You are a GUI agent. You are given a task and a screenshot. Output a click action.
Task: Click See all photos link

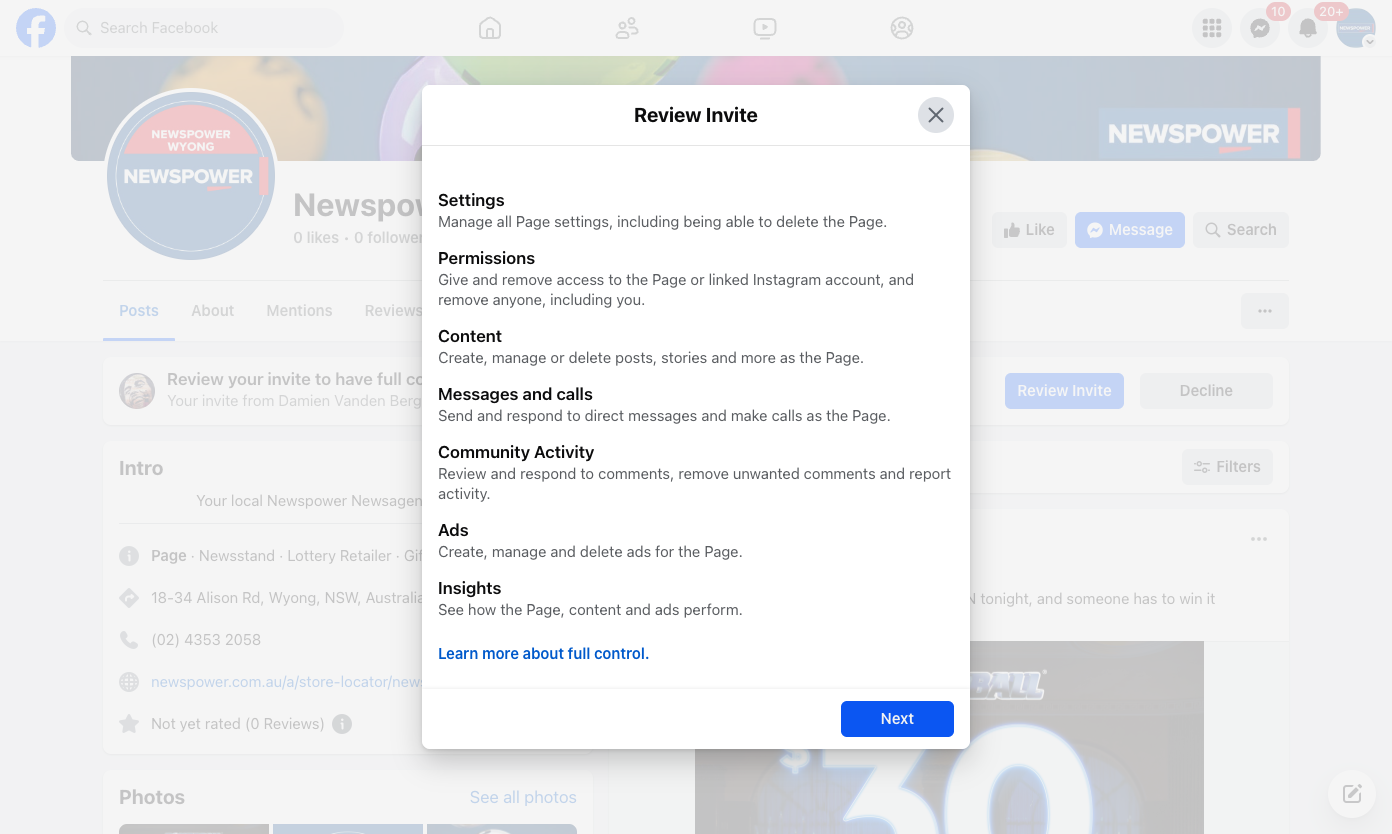point(523,797)
